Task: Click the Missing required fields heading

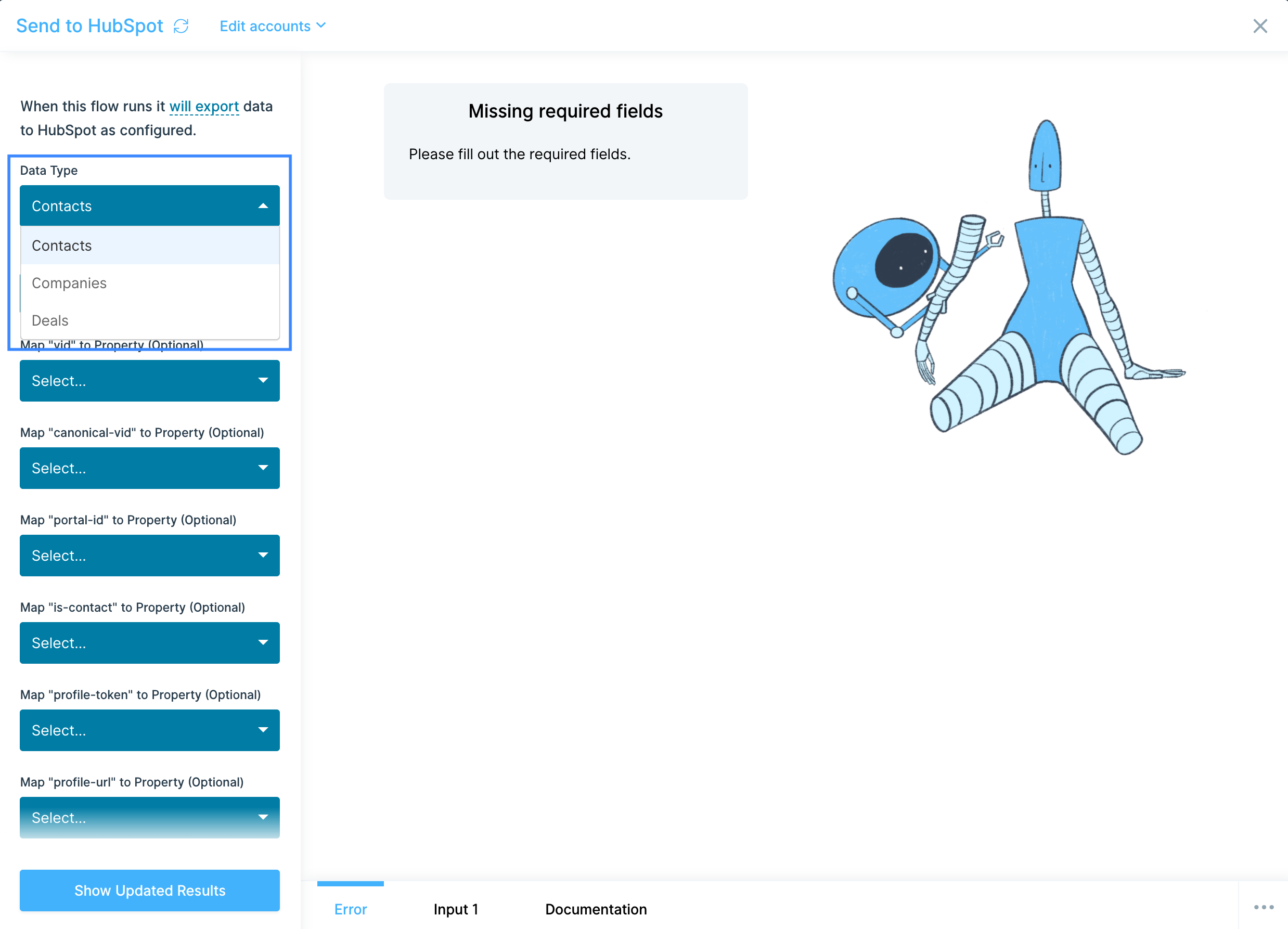Action: pyautogui.click(x=565, y=111)
